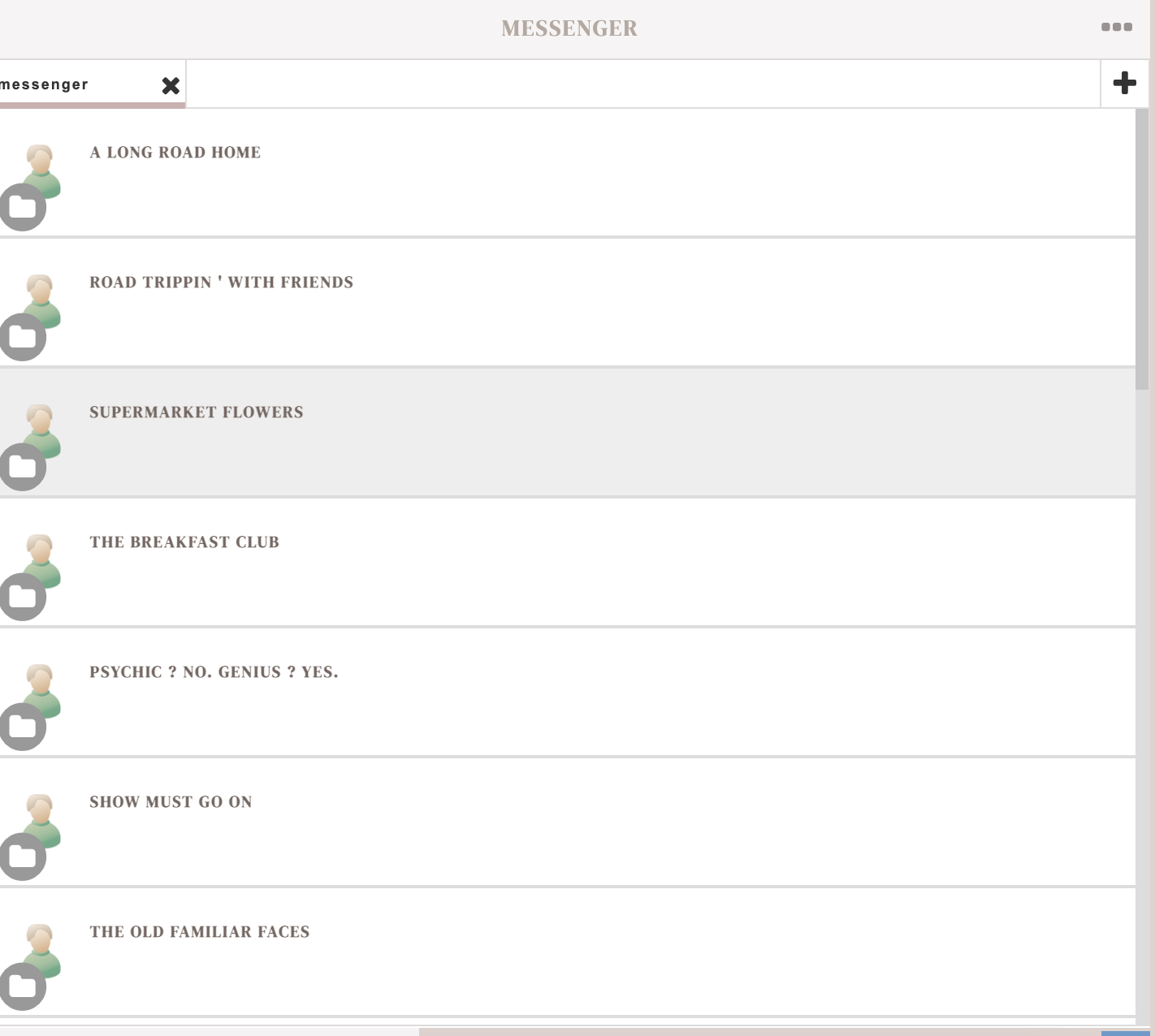Add a new tab with plus button
This screenshot has width=1155, height=1036.
pos(1124,83)
